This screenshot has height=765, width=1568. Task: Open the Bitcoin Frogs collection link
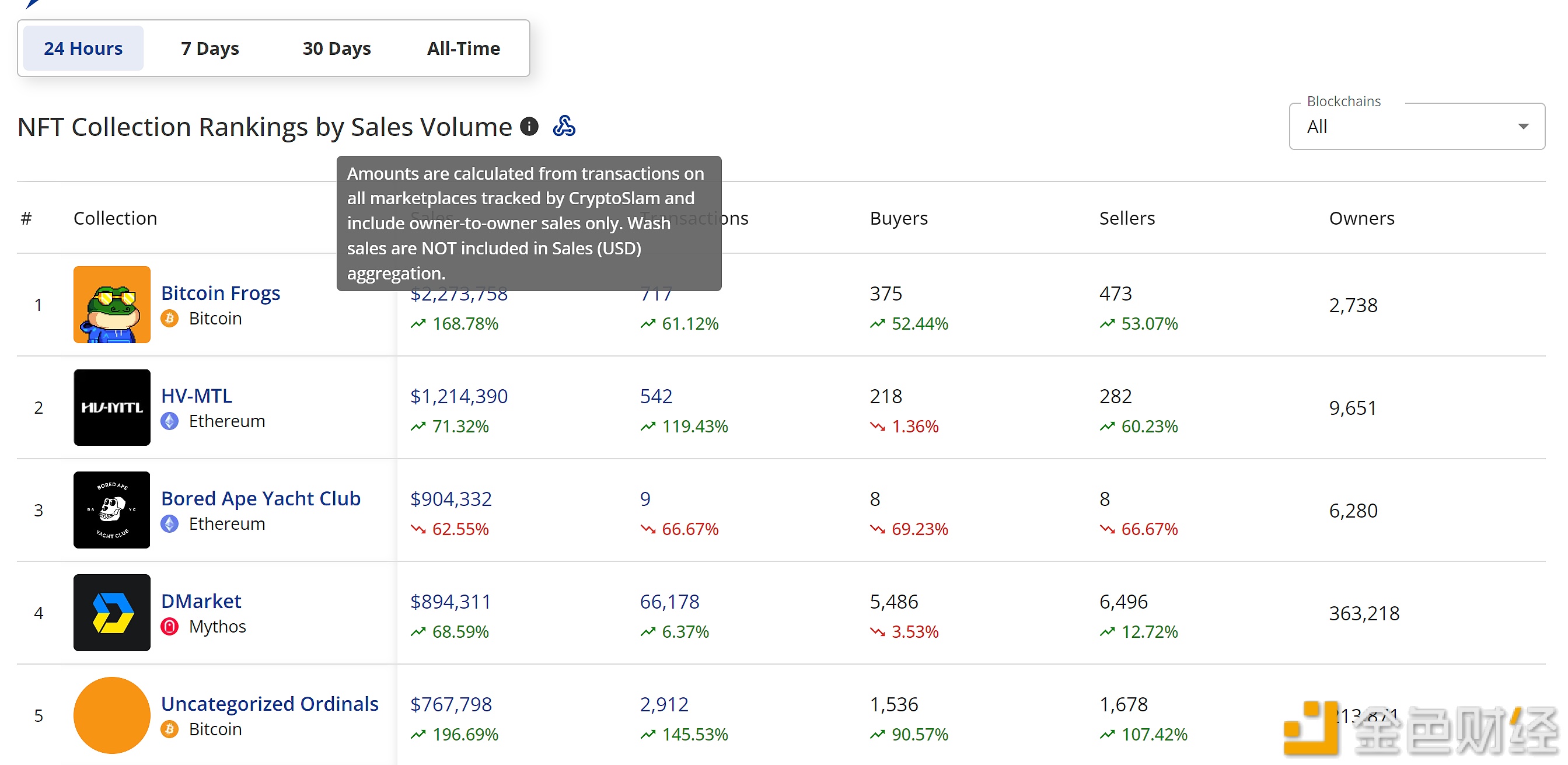(221, 293)
